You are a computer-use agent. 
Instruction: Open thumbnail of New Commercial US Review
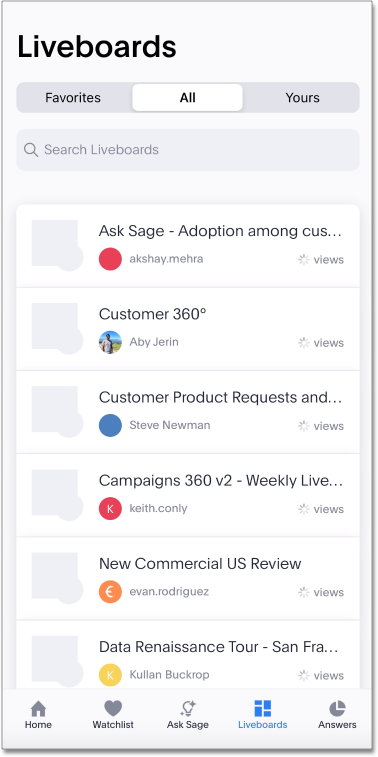tap(57, 578)
